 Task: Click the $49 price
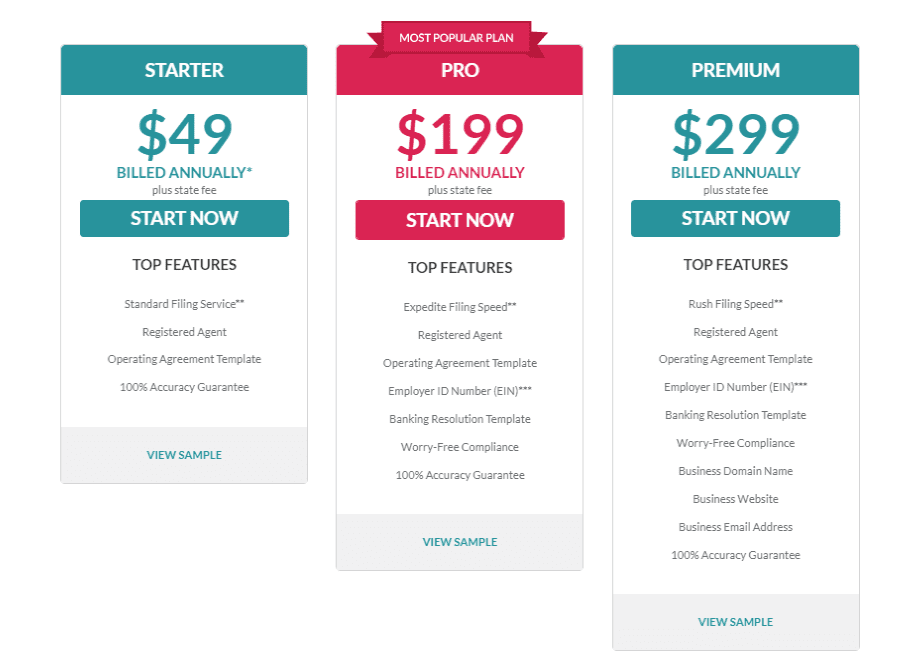[x=184, y=134]
